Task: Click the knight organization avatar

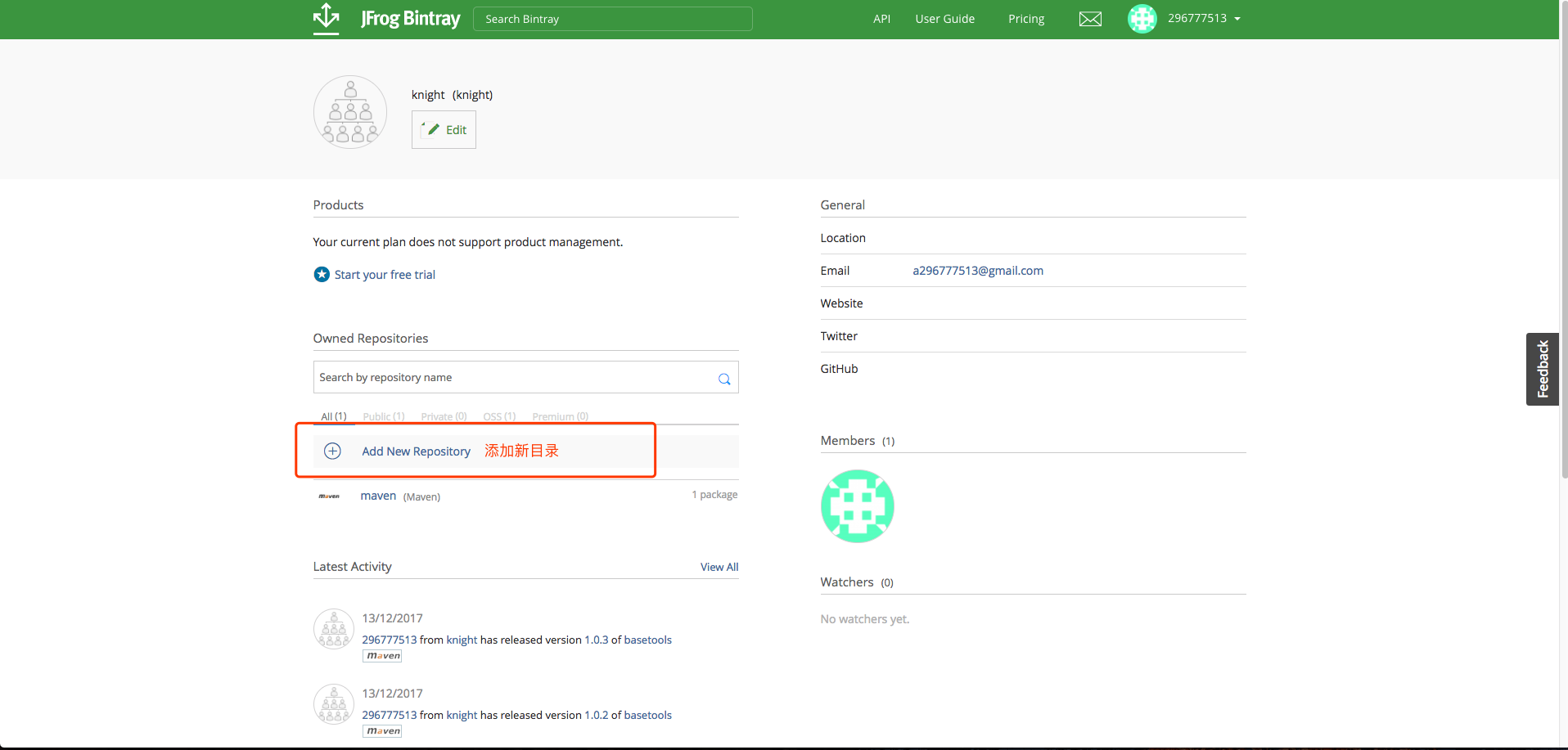Action: tap(350, 112)
